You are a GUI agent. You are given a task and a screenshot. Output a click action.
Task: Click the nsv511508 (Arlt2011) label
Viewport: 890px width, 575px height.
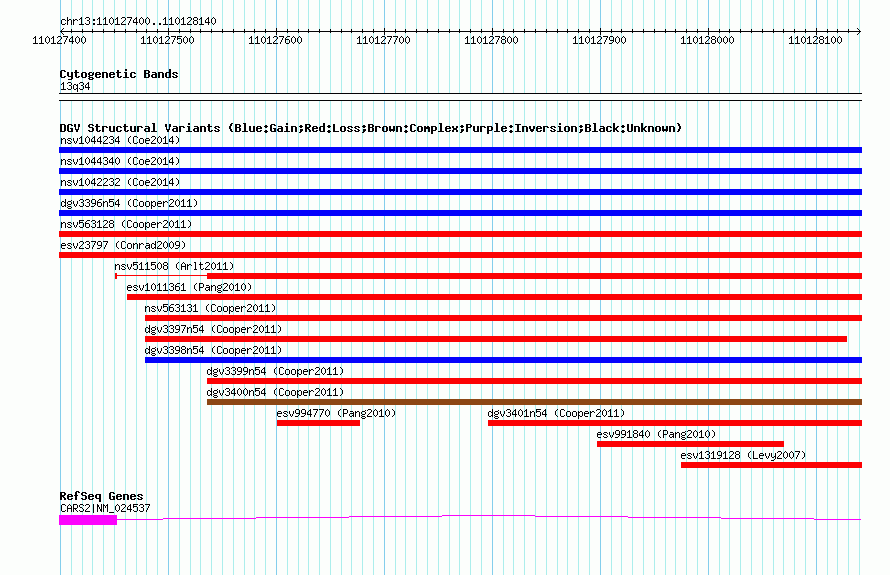(174, 266)
